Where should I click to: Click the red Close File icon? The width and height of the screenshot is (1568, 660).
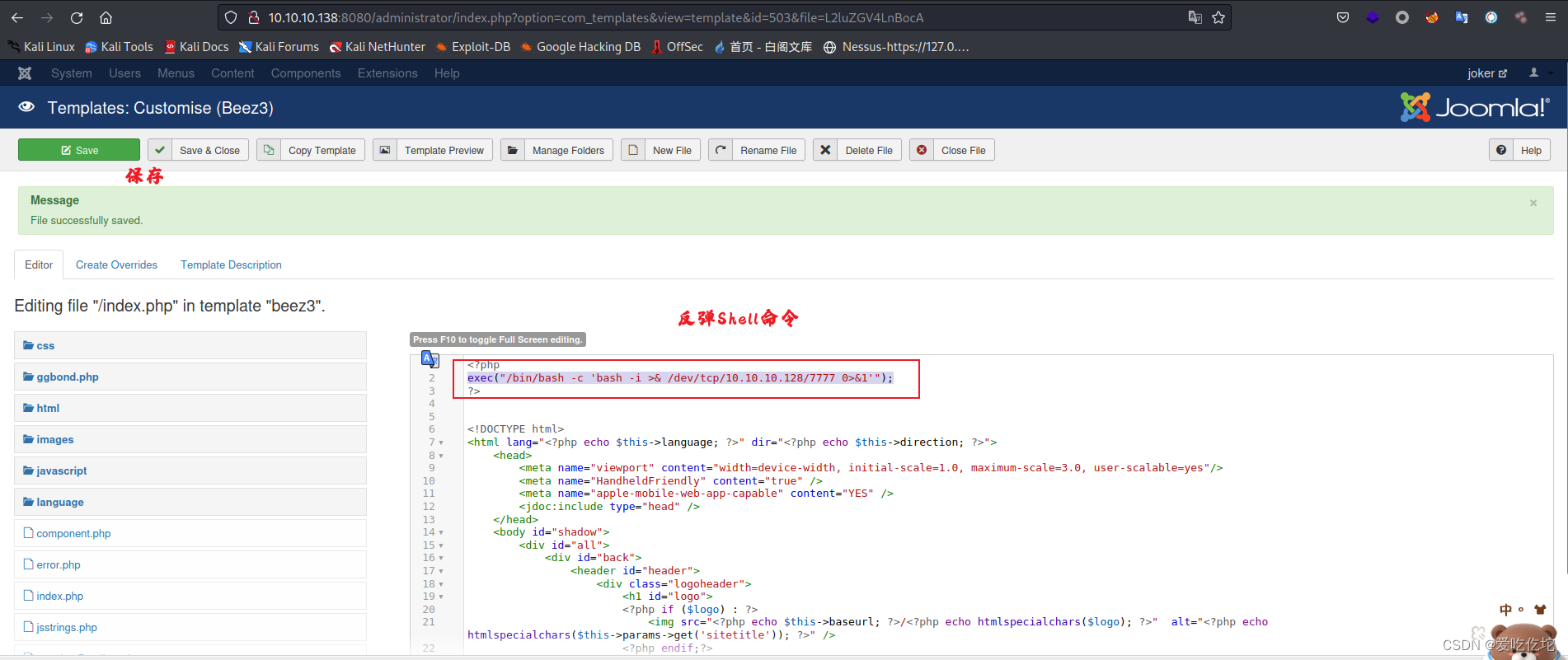(922, 150)
